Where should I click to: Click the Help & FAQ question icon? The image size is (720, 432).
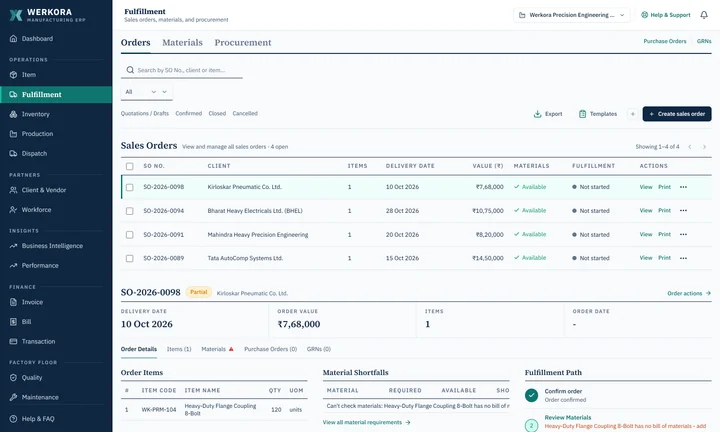(x=13, y=419)
